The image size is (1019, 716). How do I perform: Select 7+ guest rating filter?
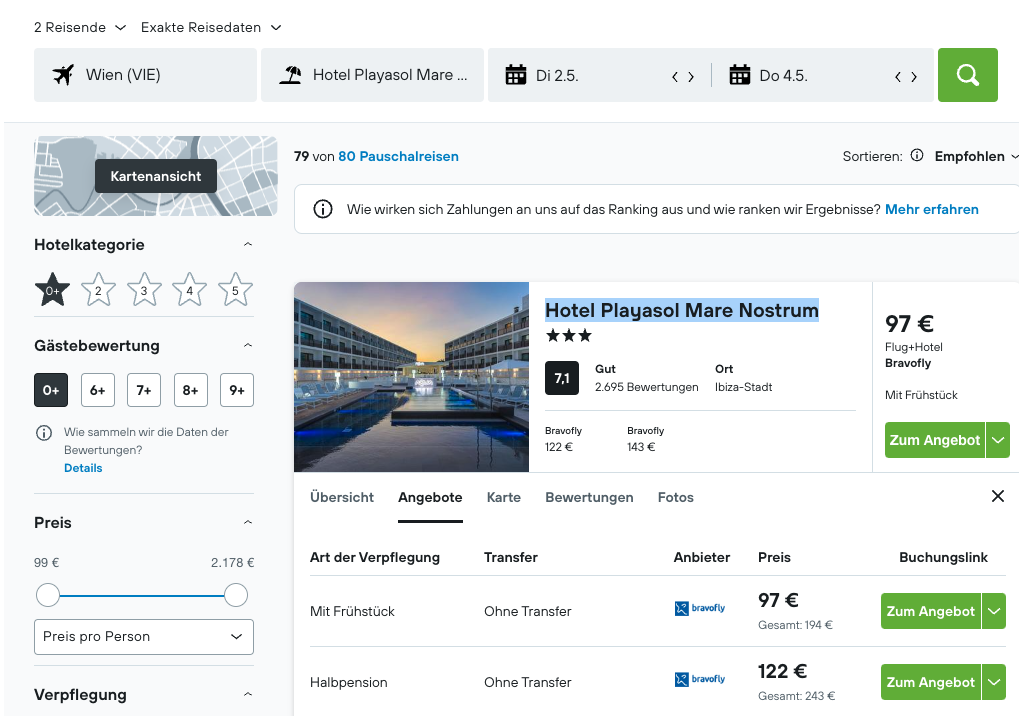coord(144,390)
